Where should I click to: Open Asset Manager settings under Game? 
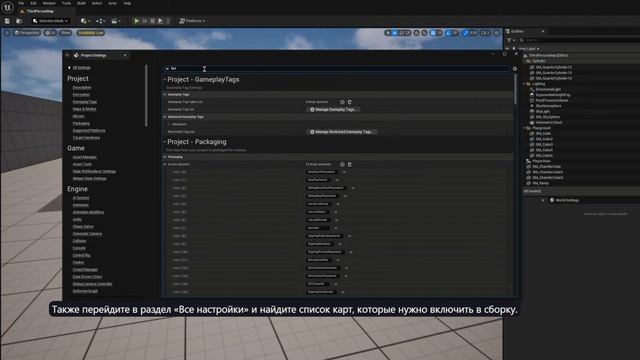[84, 157]
